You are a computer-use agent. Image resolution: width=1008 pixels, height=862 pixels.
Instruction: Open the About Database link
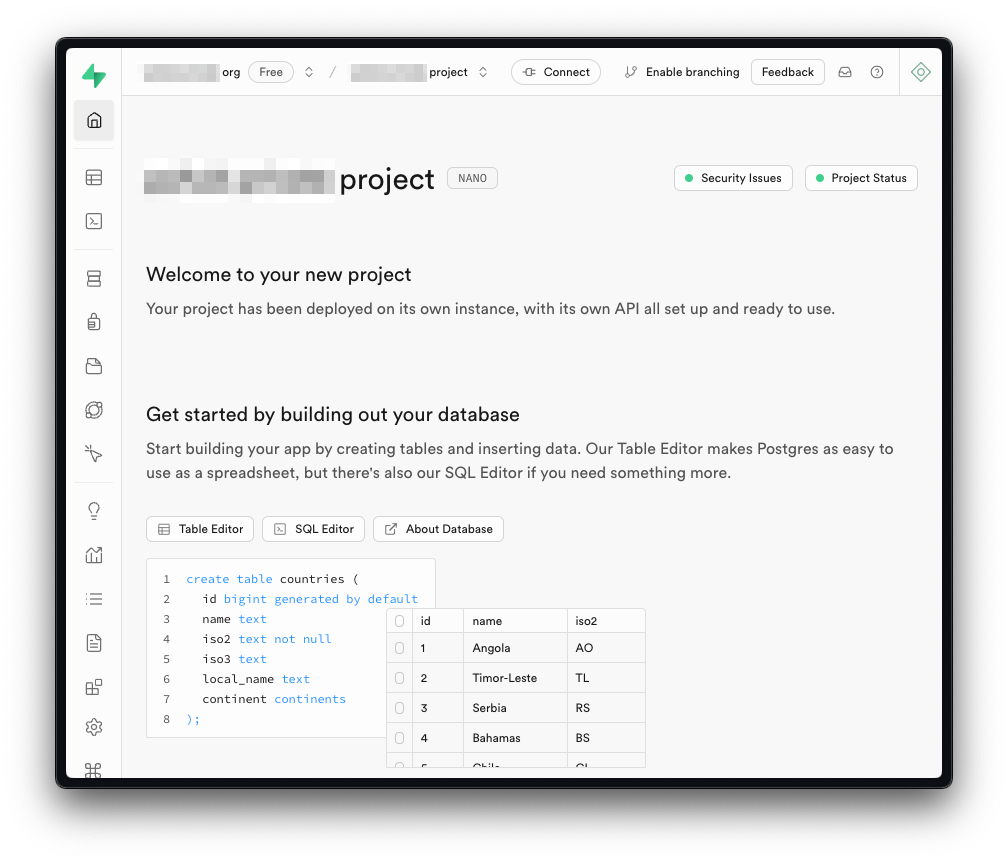pyautogui.click(x=438, y=529)
